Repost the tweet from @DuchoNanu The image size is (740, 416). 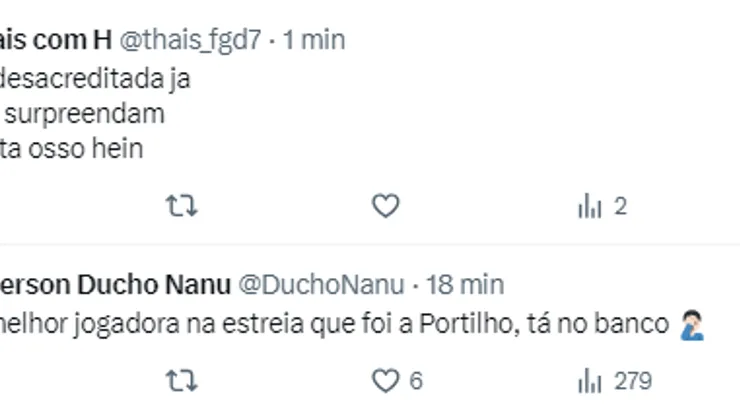[x=181, y=381]
